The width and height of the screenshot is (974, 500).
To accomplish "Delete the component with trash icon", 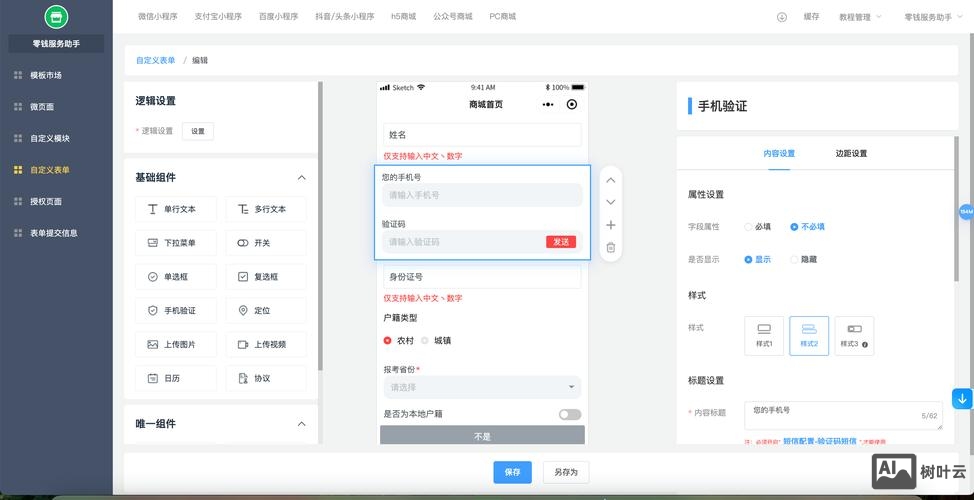I will click(x=611, y=247).
